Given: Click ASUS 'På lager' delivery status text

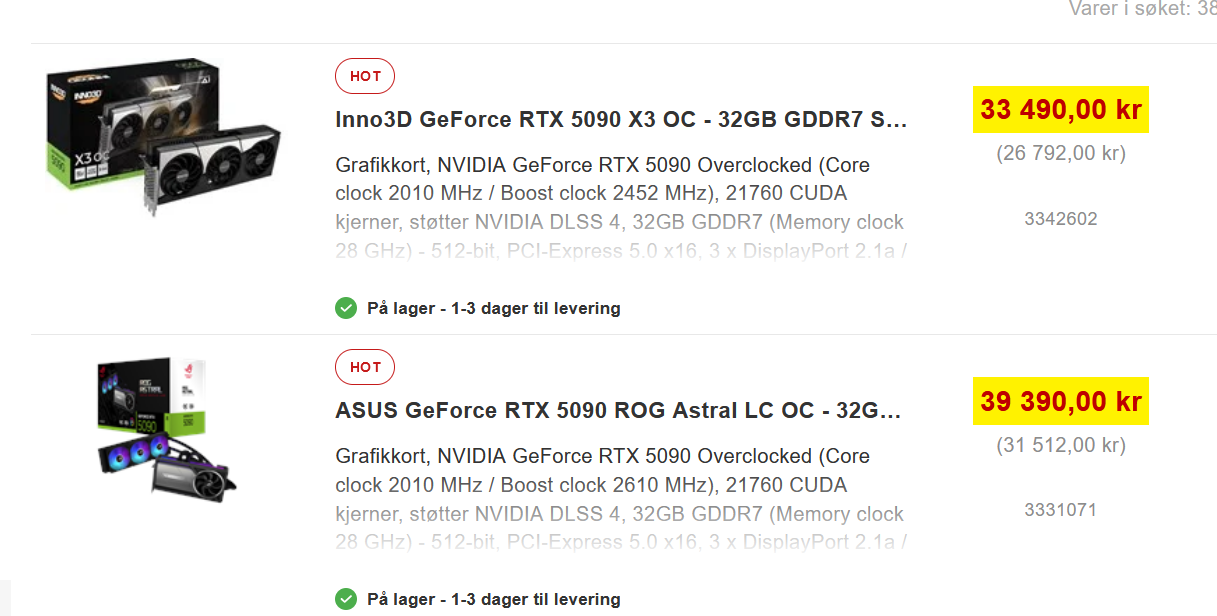Looking at the screenshot, I should click(x=494, y=599).
